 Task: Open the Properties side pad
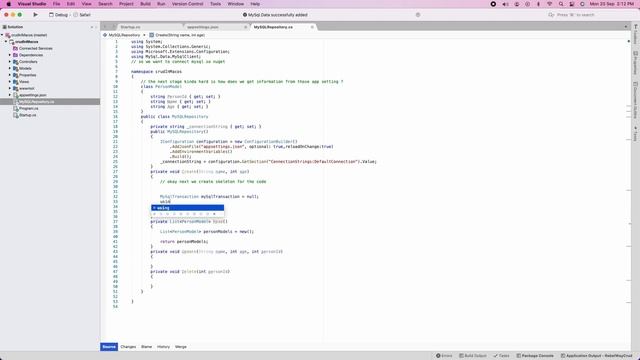tap(636, 63)
